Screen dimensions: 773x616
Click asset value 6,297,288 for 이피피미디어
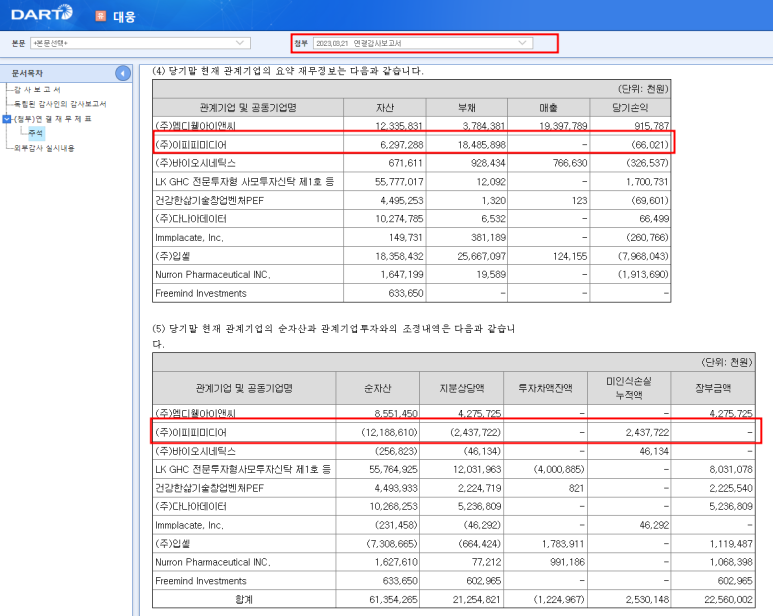(401, 145)
